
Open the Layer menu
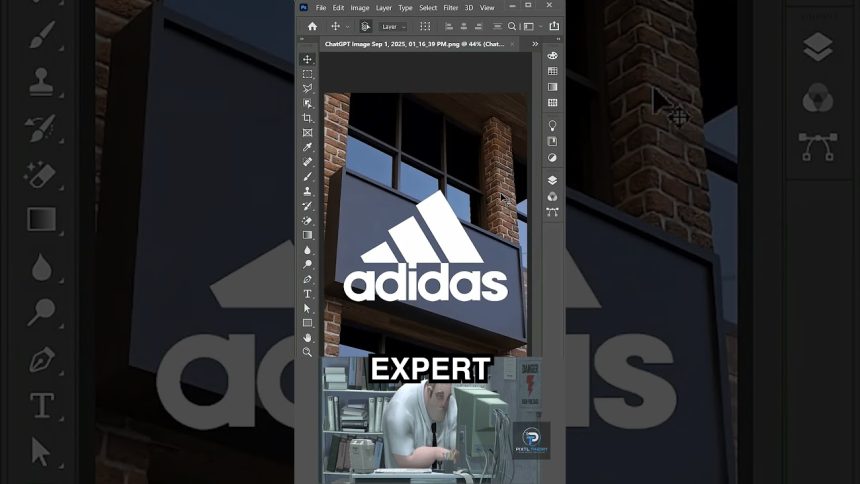pyautogui.click(x=383, y=8)
